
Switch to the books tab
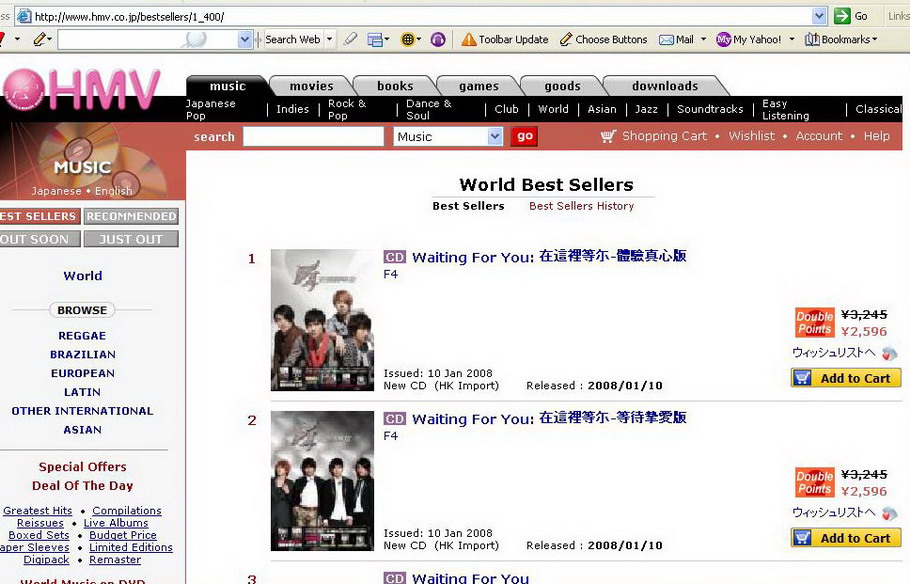pyautogui.click(x=395, y=86)
